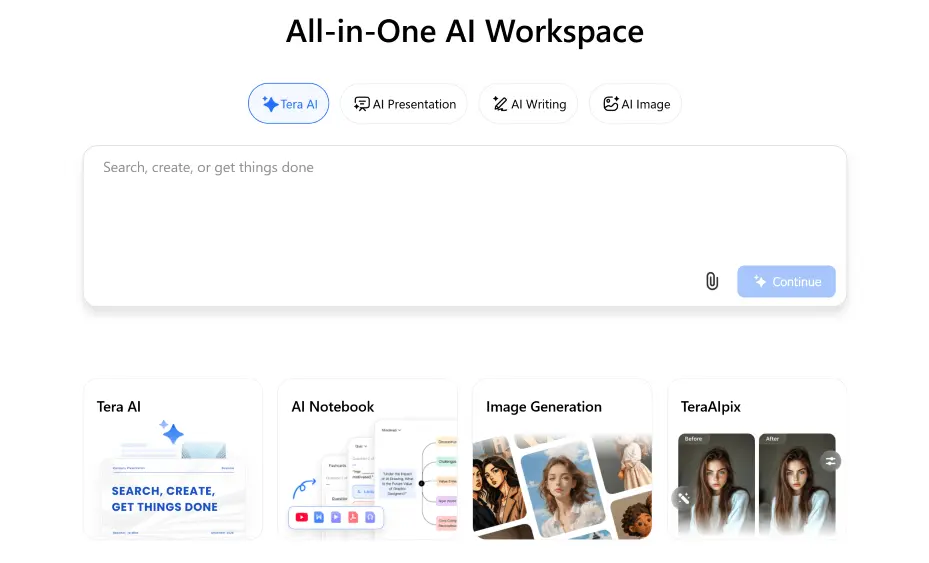Click the pencil icon in AI Writing tab
The image size is (929, 563).
(x=500, y=104)
